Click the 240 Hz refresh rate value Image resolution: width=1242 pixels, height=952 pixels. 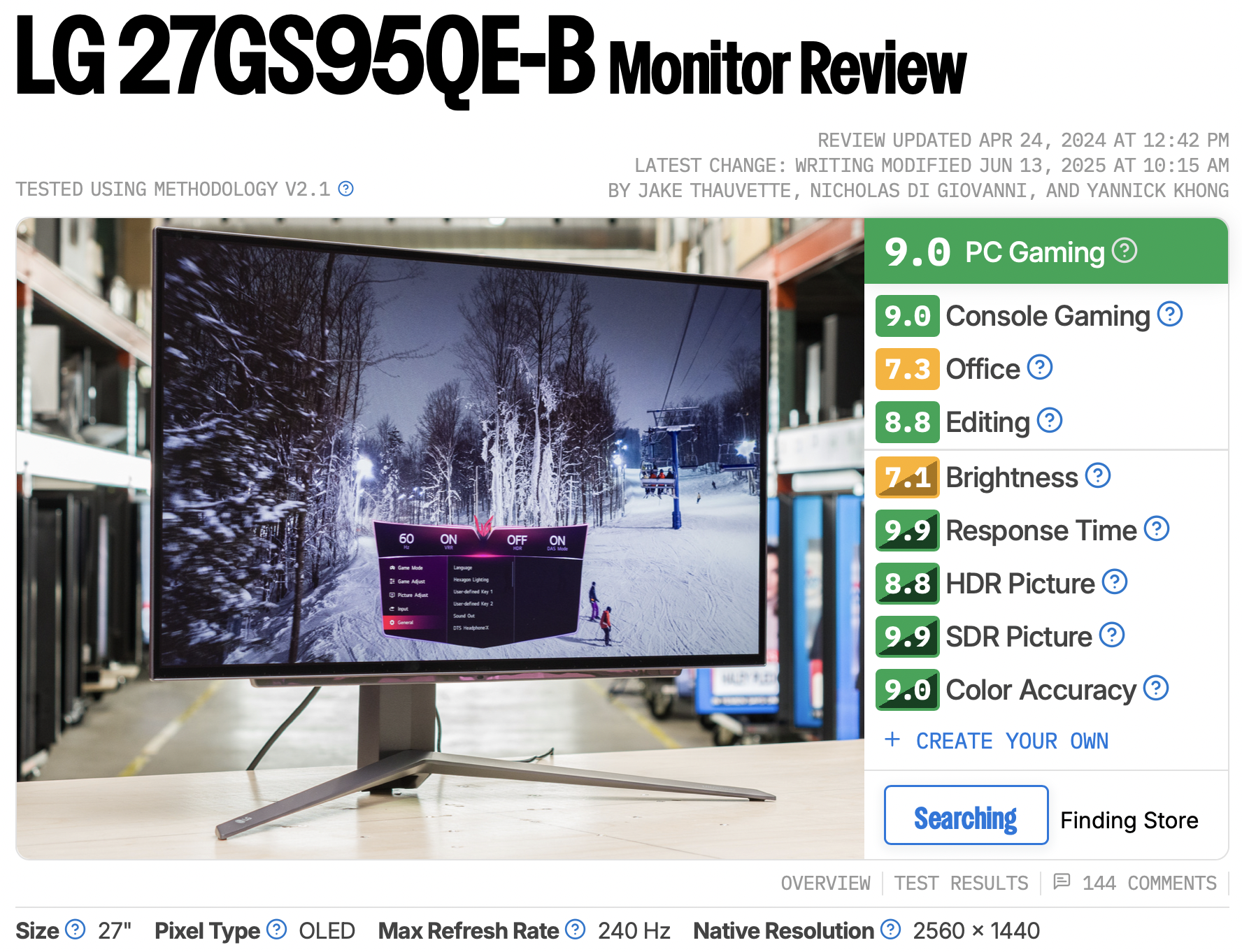pos(634,931)
